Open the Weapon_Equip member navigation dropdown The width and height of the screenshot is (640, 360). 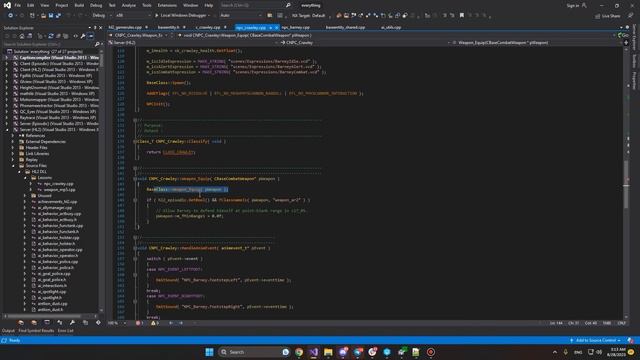pos(536,42)
